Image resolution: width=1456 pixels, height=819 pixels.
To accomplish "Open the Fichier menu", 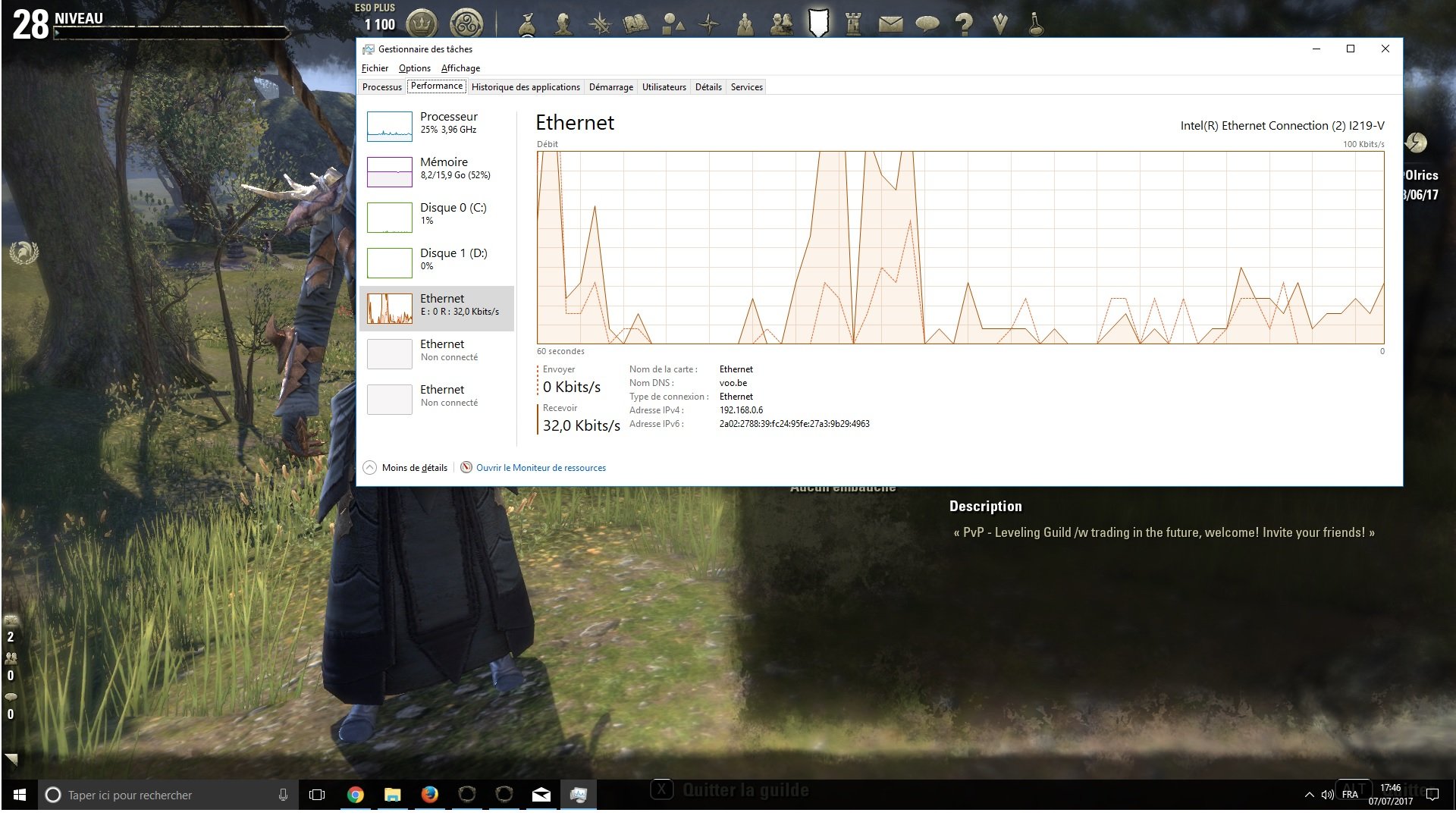I will pyautogui.click(x=375, y=68).
